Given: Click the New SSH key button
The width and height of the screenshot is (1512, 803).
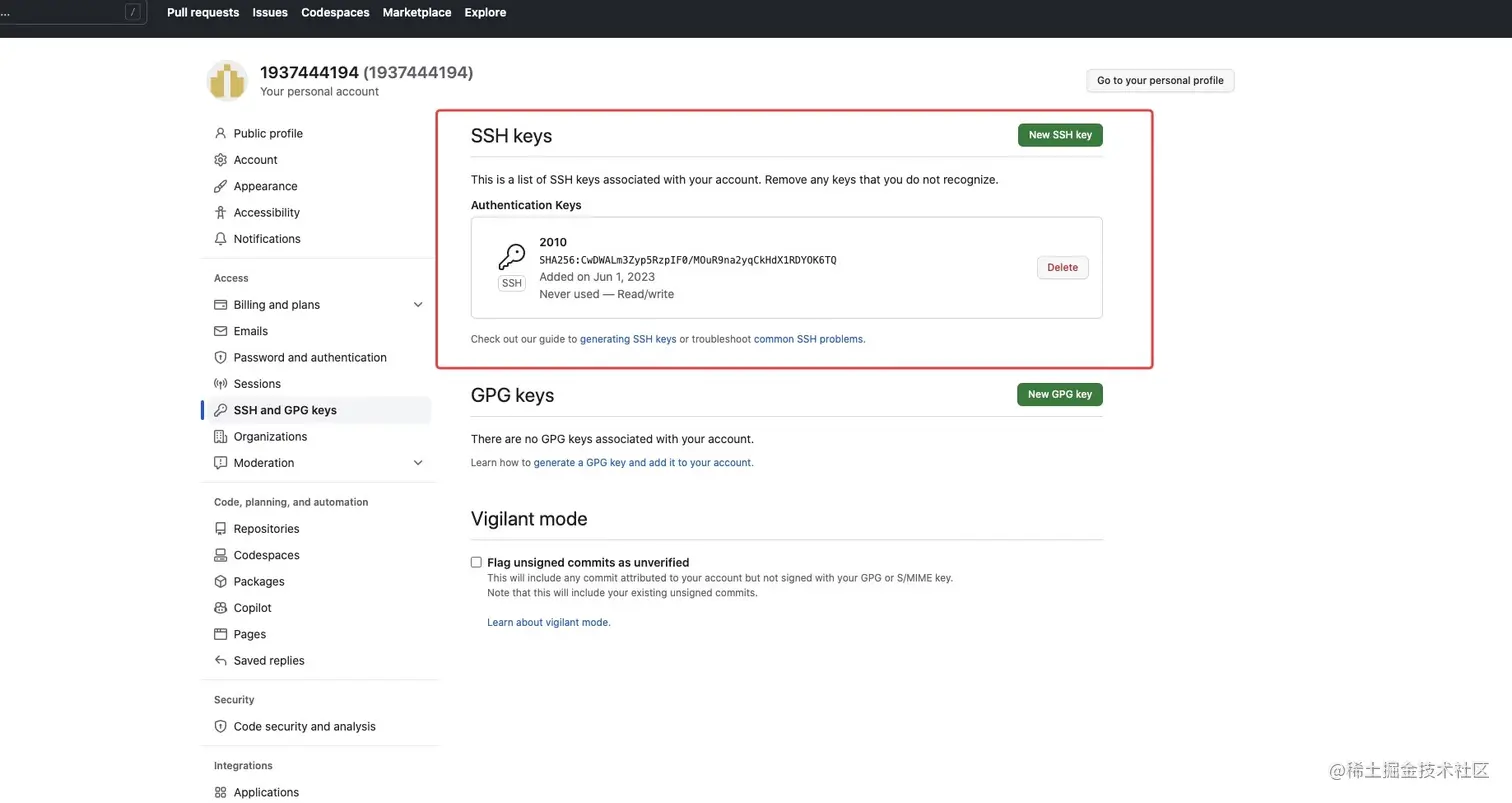Looking at the screenshot, I should click(x=1060, y=135).
